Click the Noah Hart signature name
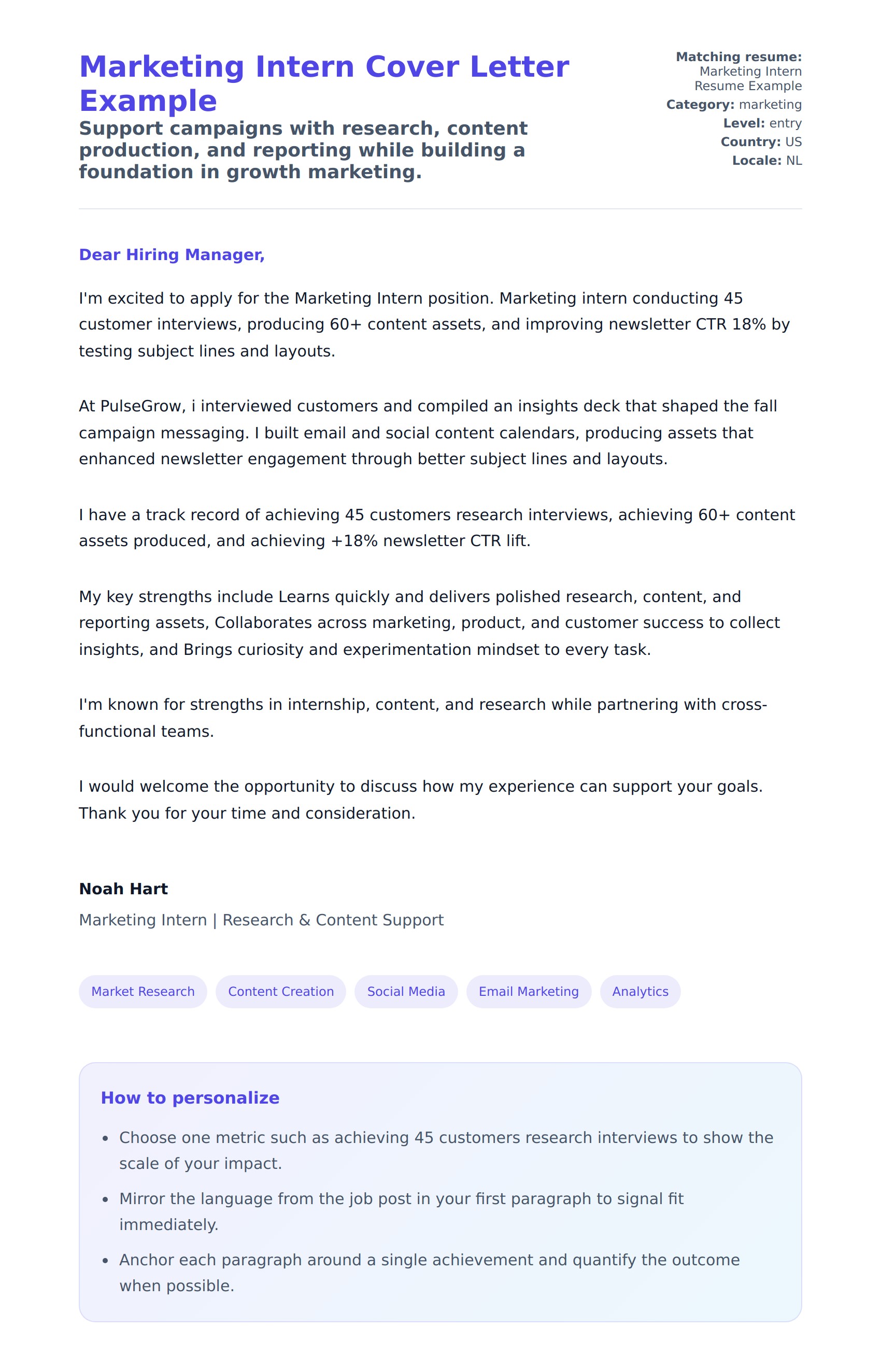The width and height of the screenshot is (881, 1372). (x=123, y=888)
